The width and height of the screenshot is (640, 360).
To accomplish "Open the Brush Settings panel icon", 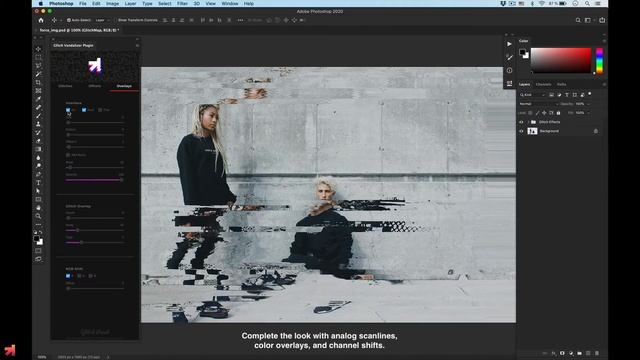I will [x=509, y=57].
